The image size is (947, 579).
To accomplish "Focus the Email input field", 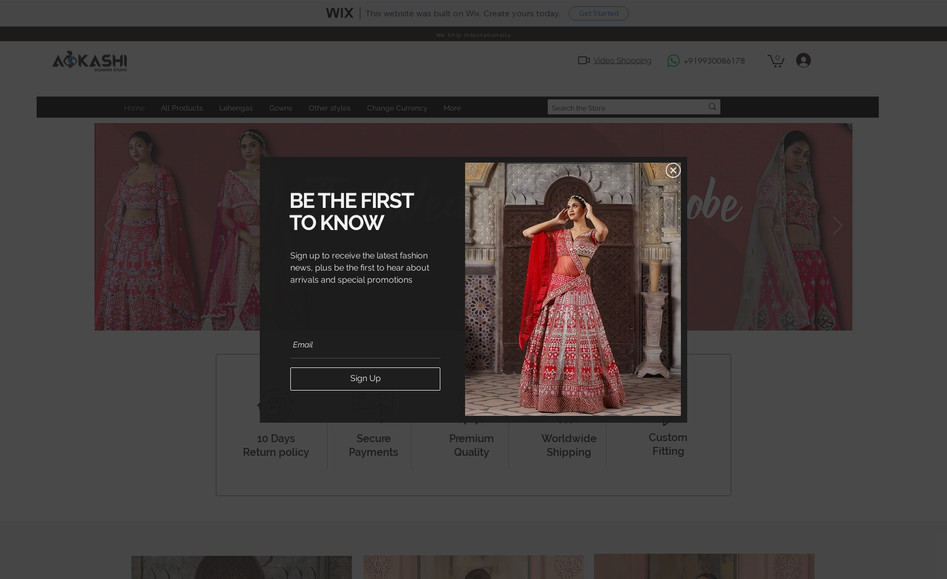I will click(364, 345).
